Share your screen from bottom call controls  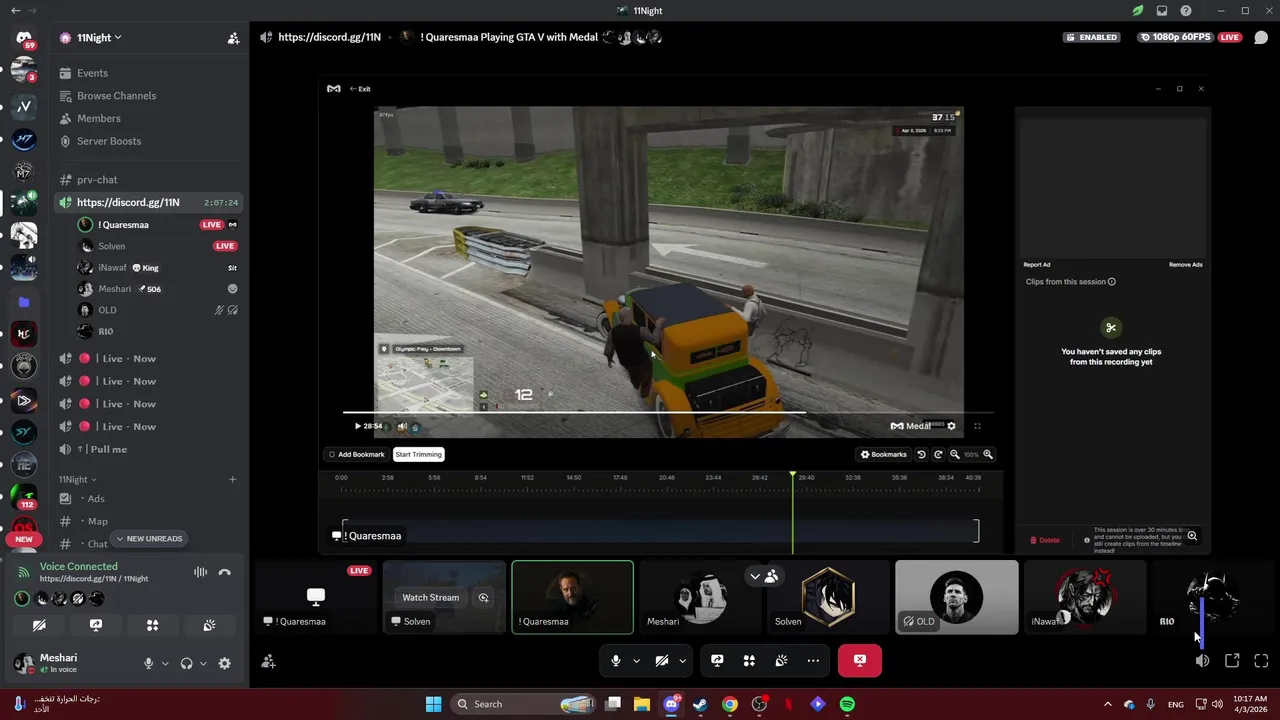[717, 661]
